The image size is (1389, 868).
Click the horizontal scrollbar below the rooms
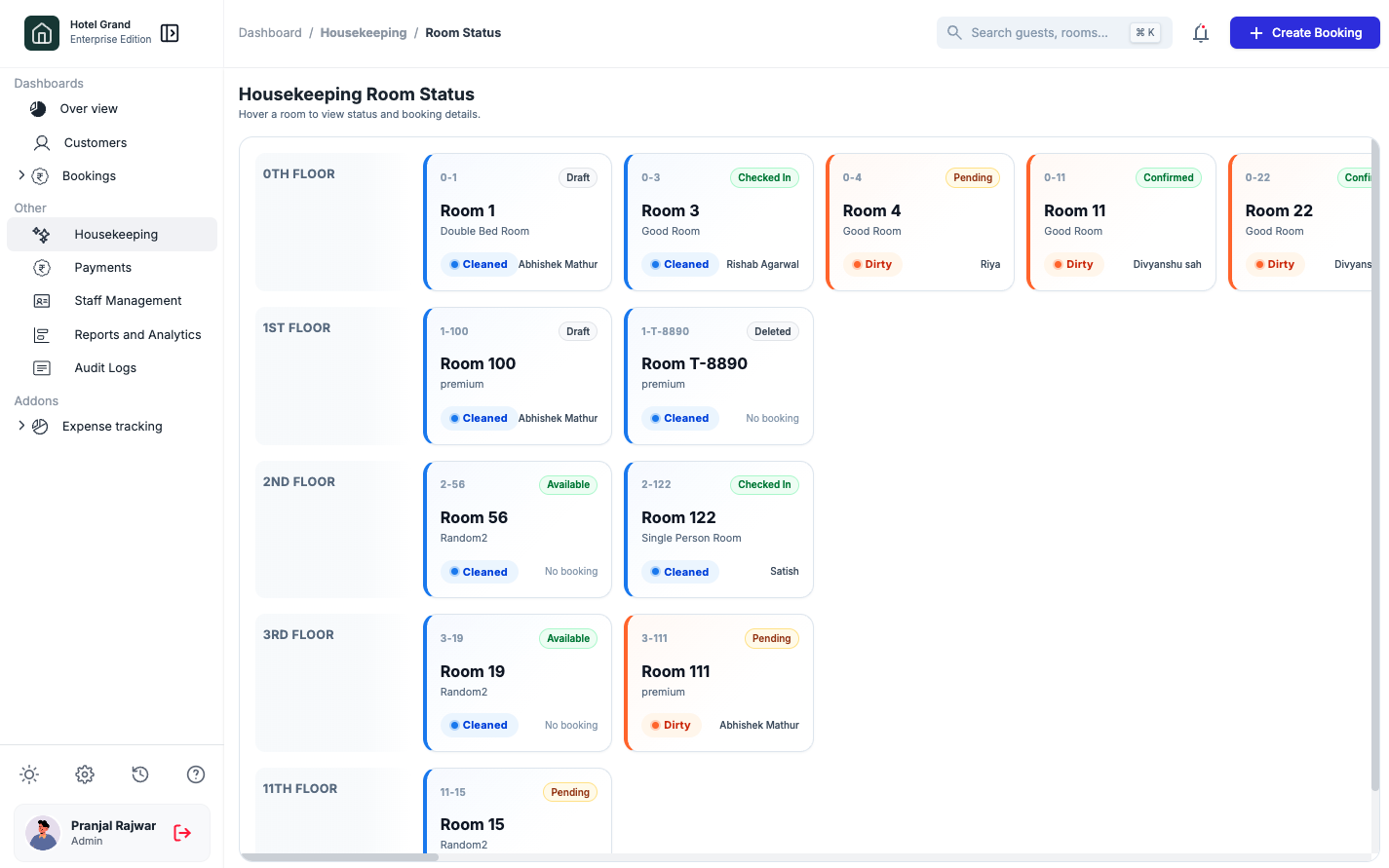(x=339, y=857)
